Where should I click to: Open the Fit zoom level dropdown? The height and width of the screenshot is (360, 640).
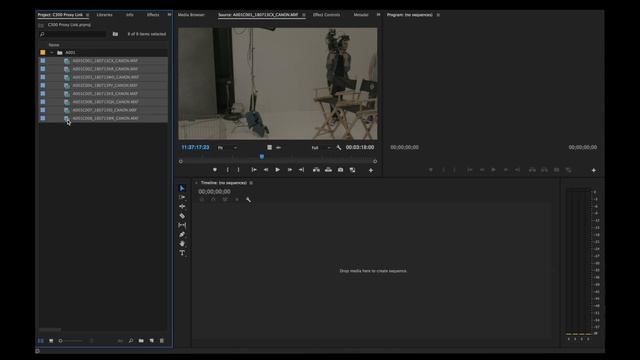tap(227, 148)
